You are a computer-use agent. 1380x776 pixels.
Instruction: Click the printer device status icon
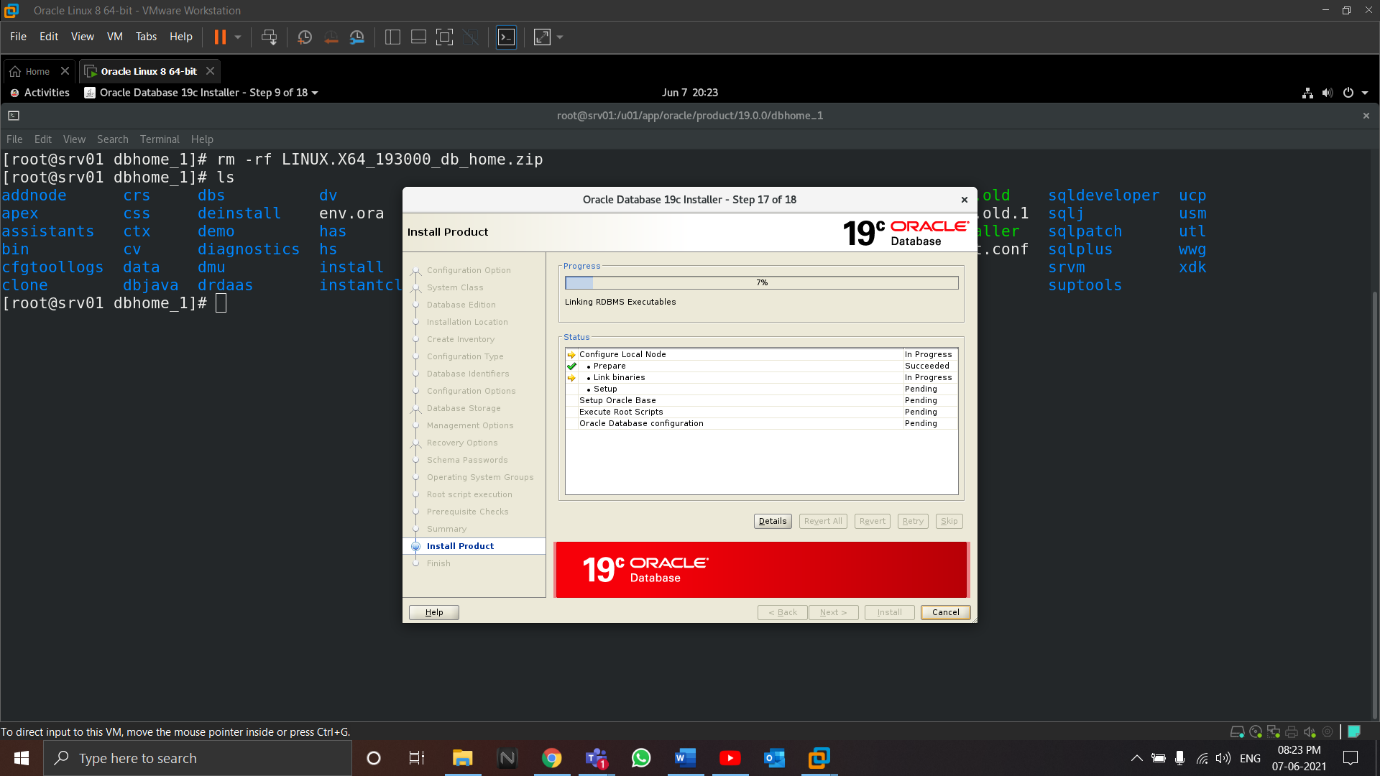click(x=1292, y=731)
